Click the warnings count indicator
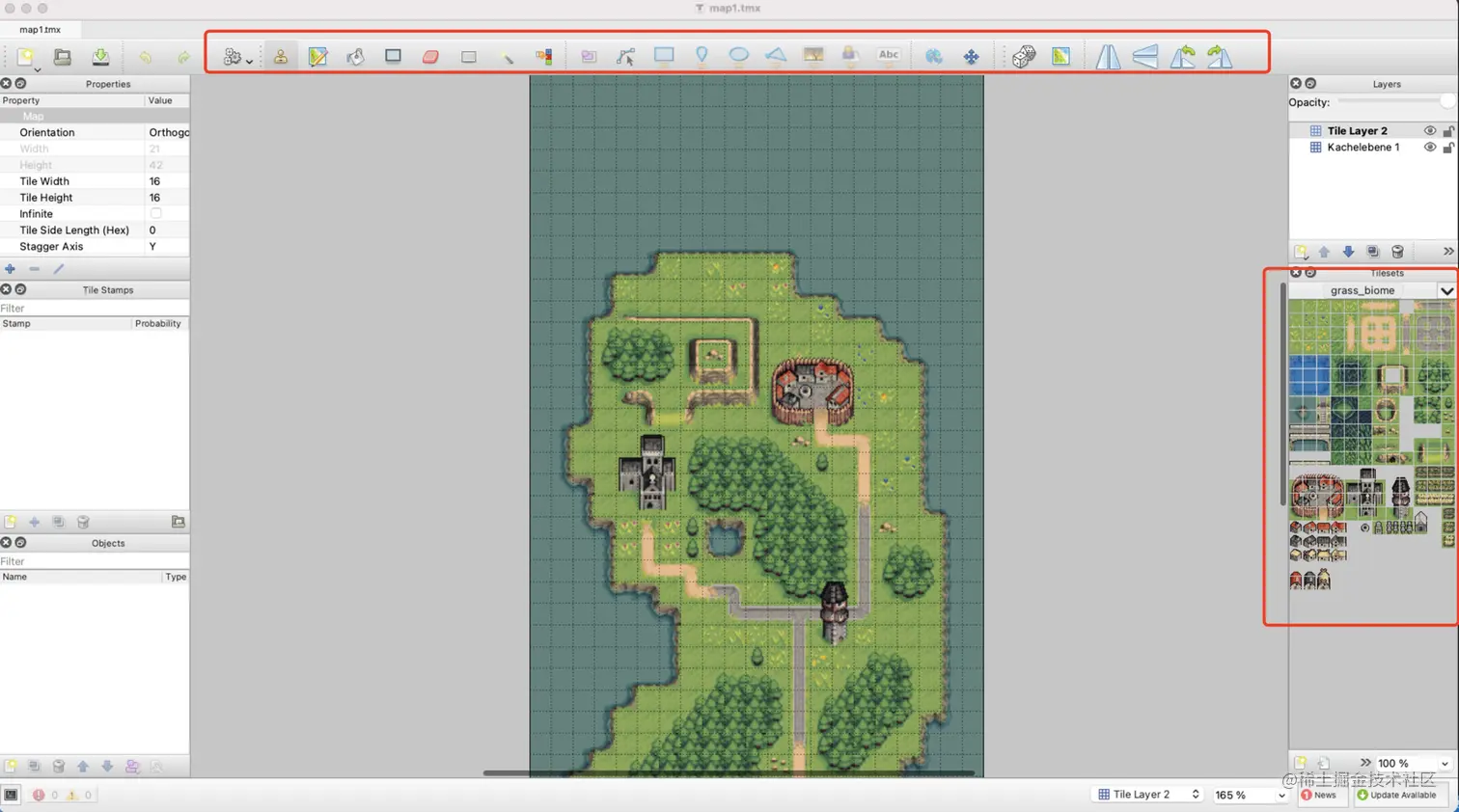This screenshot has width=1459, height=812. pyautogui.click(x=79, y=795)
